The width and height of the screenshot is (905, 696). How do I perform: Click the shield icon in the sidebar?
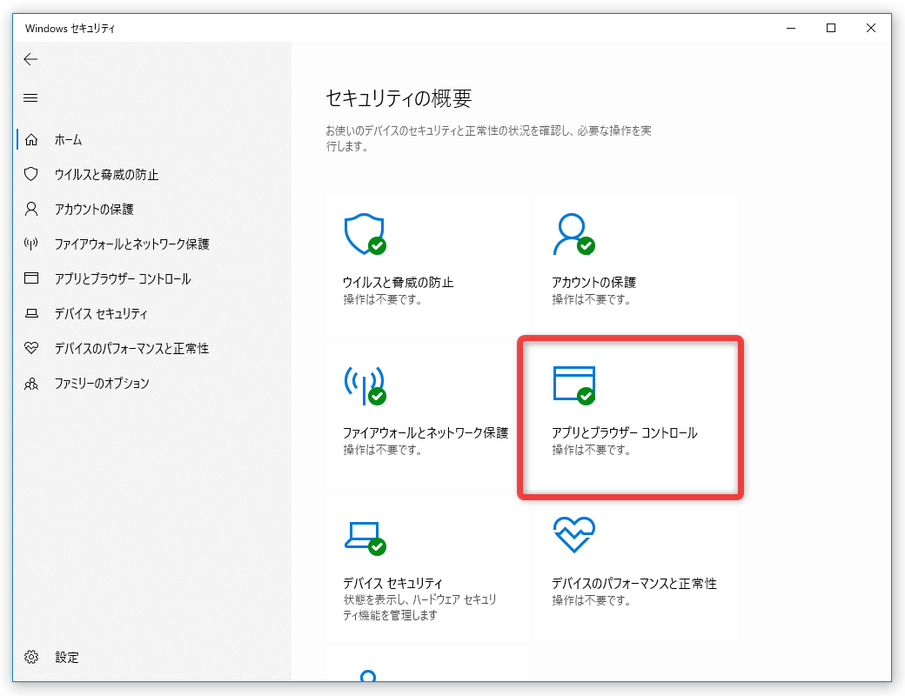pos(31,174)
